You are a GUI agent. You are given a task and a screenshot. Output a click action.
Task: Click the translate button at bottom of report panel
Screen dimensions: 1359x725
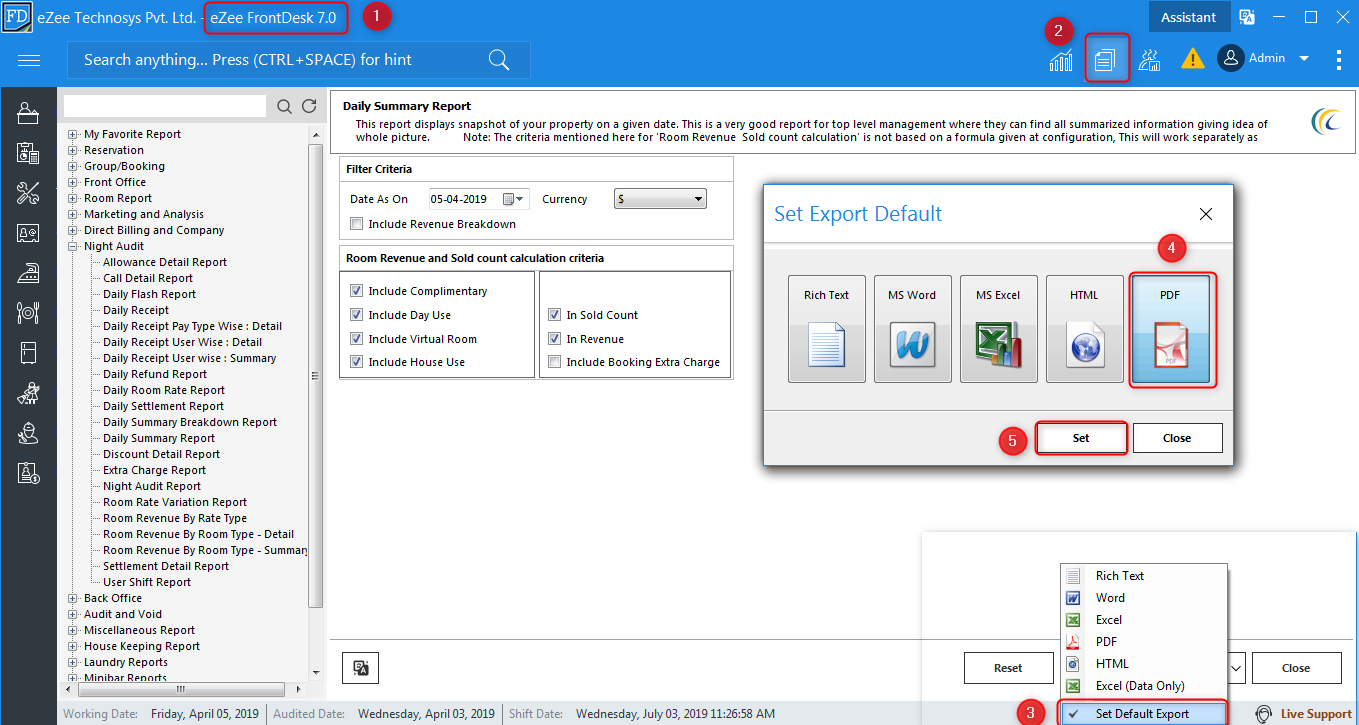pos(360,668)
